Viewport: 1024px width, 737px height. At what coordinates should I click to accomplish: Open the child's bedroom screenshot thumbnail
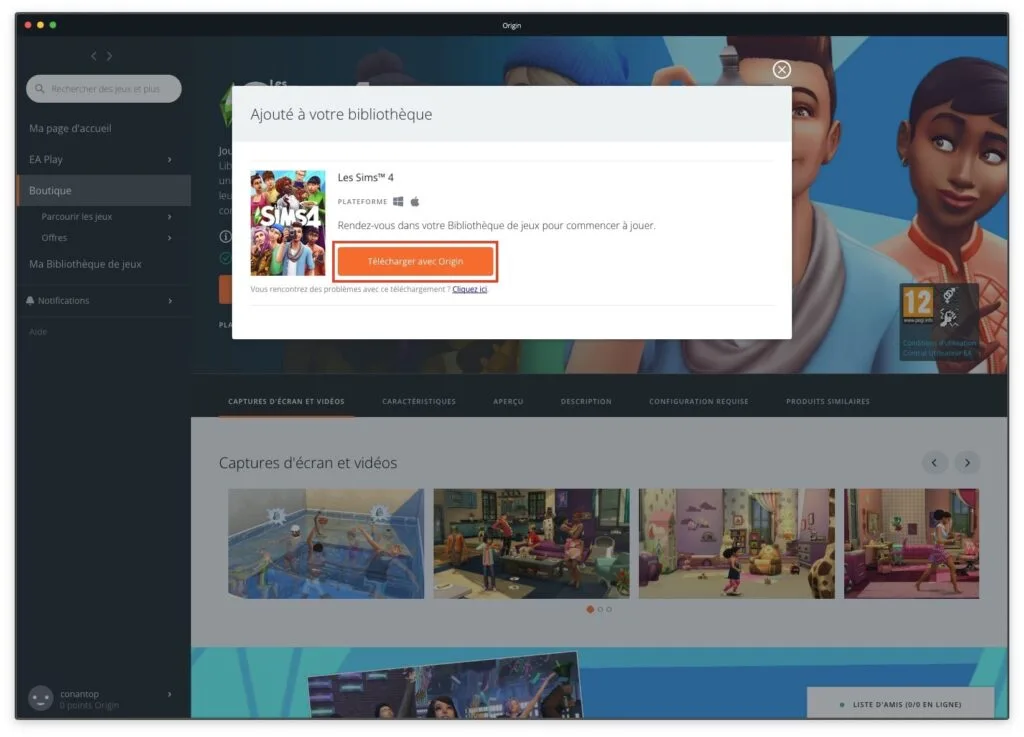737,543
